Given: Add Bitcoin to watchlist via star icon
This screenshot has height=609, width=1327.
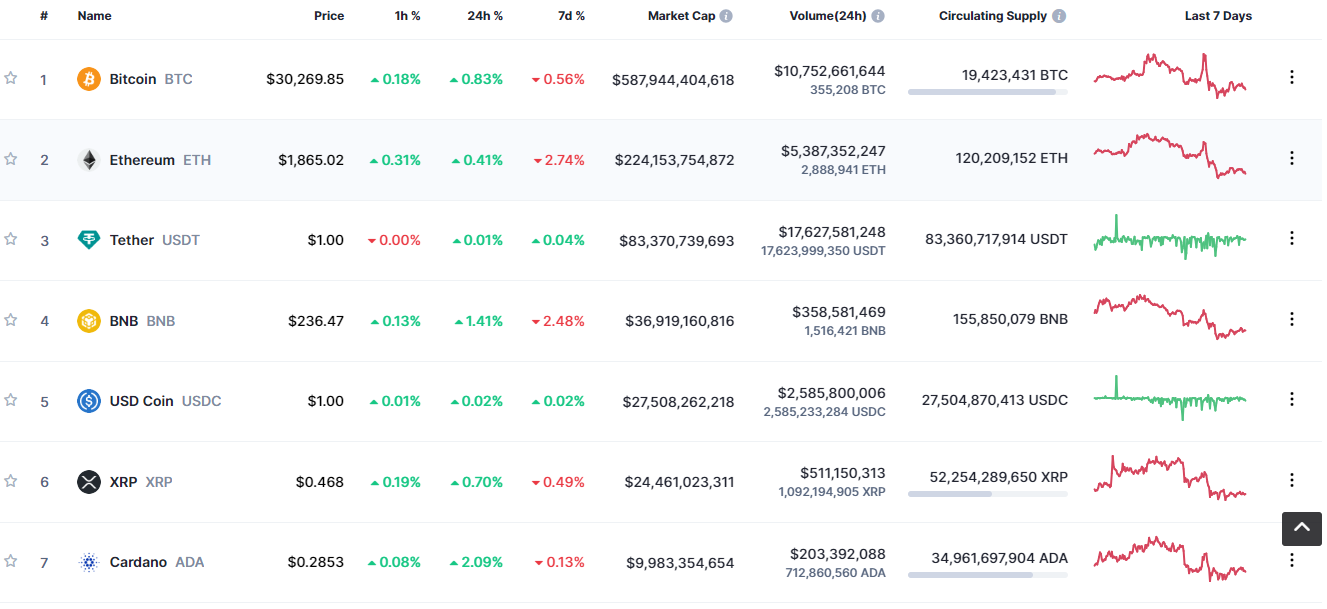Looking at the screenshot, I should (x=11, y=79).
